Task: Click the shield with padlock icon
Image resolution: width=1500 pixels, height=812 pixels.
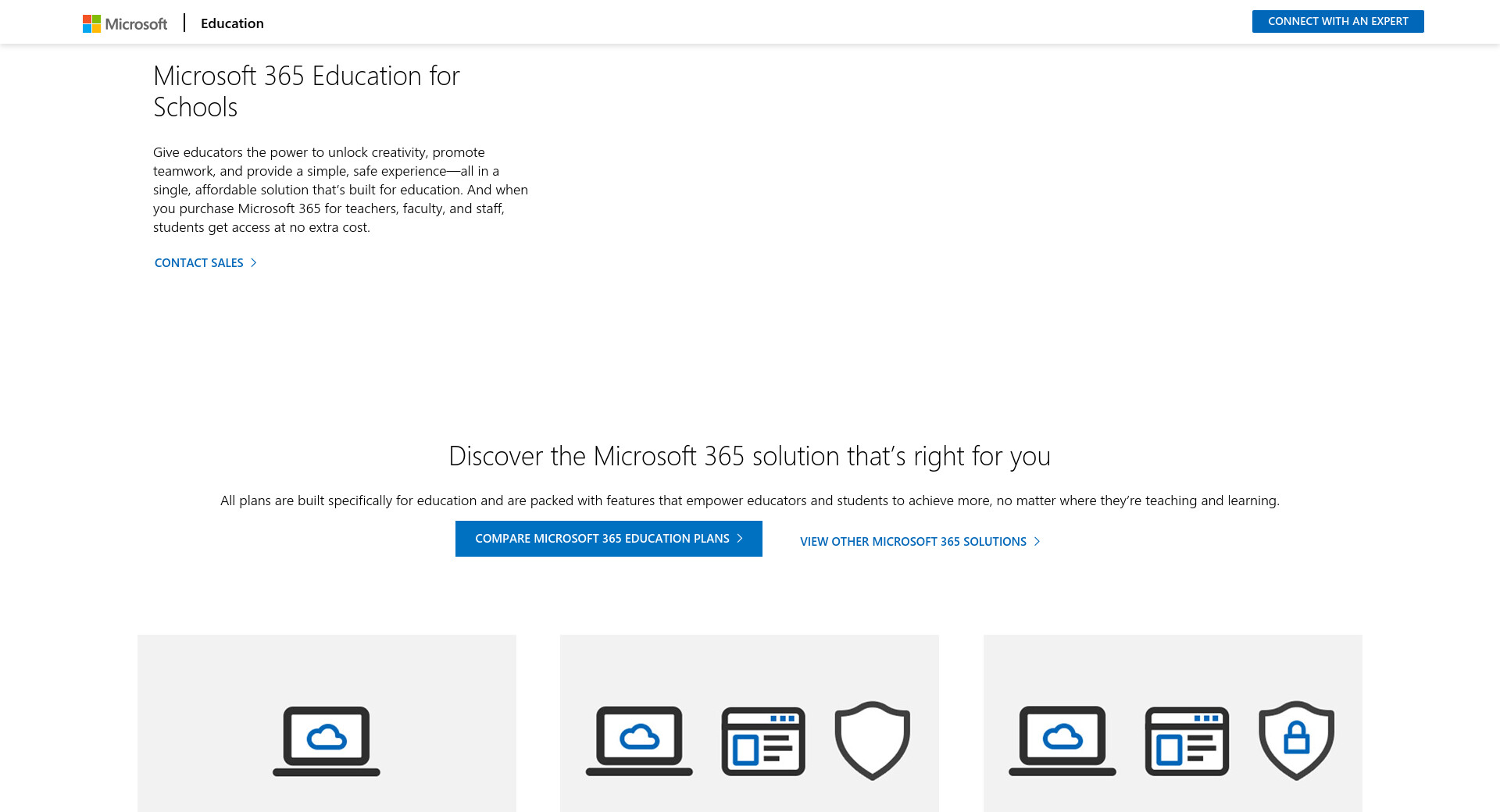Action: pyautogui.click(x=1296, y=739)
